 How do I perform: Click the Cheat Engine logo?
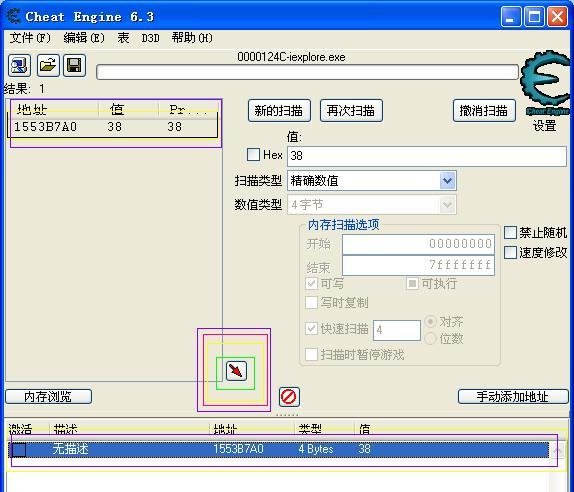[x=545, y=83]
